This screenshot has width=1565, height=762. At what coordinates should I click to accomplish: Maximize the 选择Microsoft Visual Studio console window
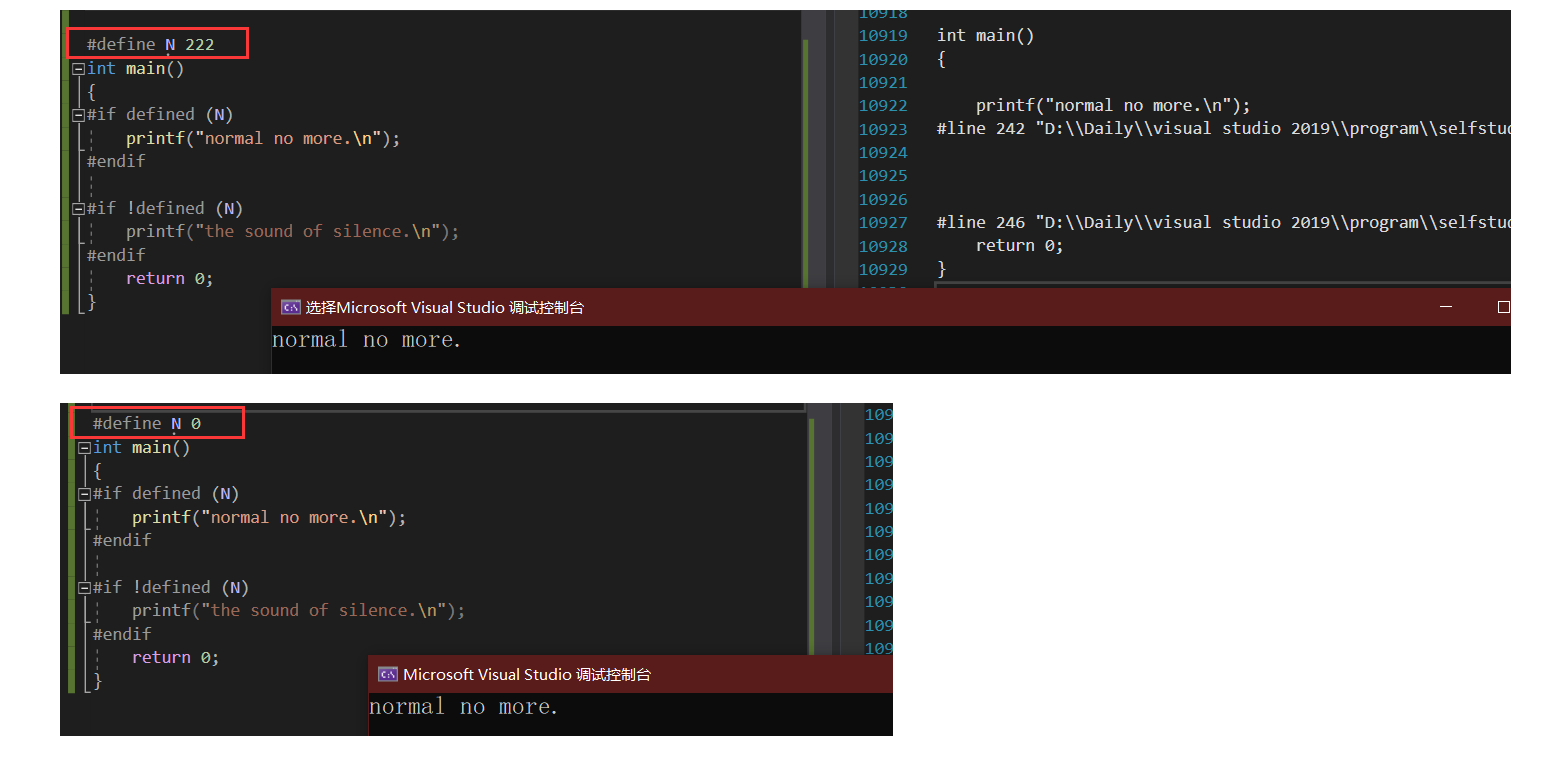(1503, 307)
